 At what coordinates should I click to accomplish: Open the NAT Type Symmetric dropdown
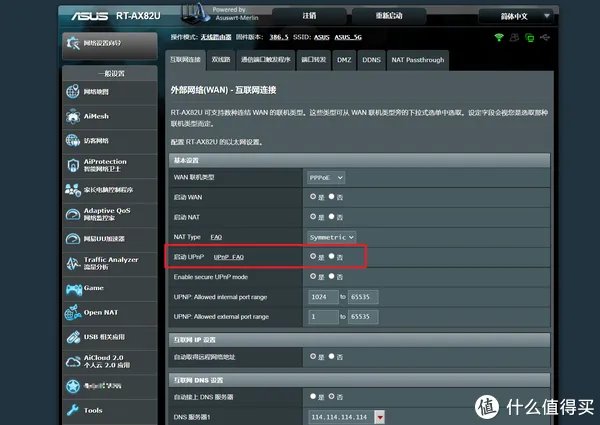click(x=331, y=237)
